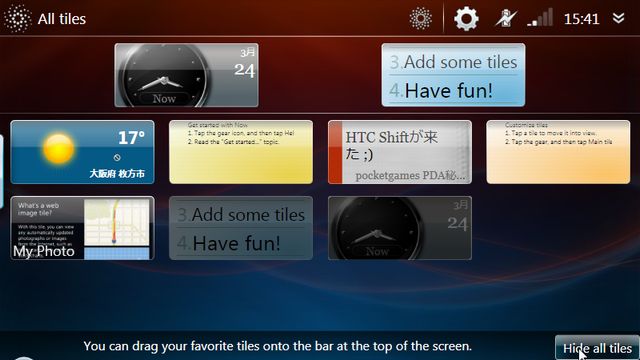This screenshot has width=640, height=360.
Task: Open the My Photo web image tile
Action: click(x=82, y=228)
